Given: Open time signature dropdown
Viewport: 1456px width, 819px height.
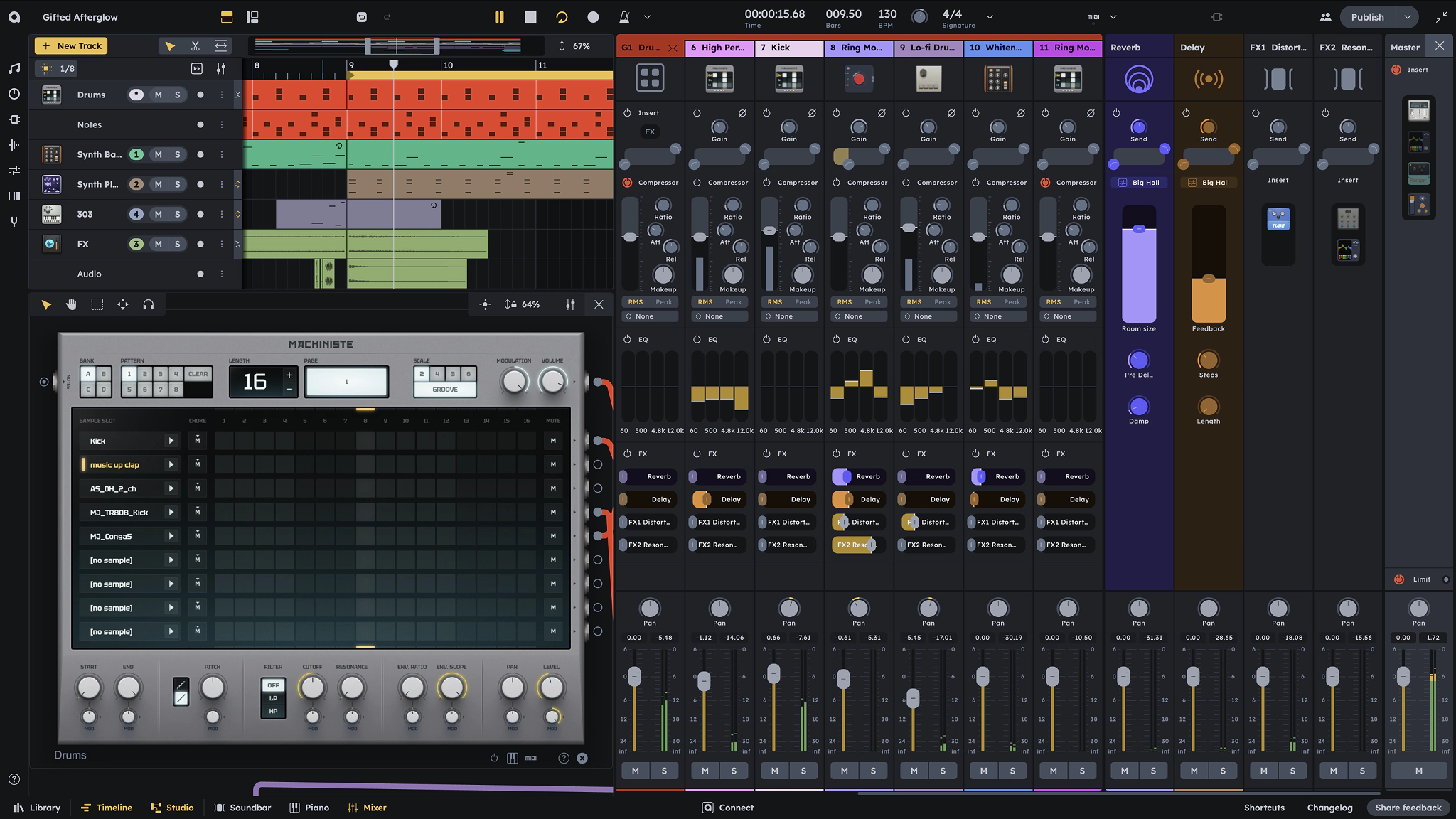Looking at the screenshot, I should (990, 17).
